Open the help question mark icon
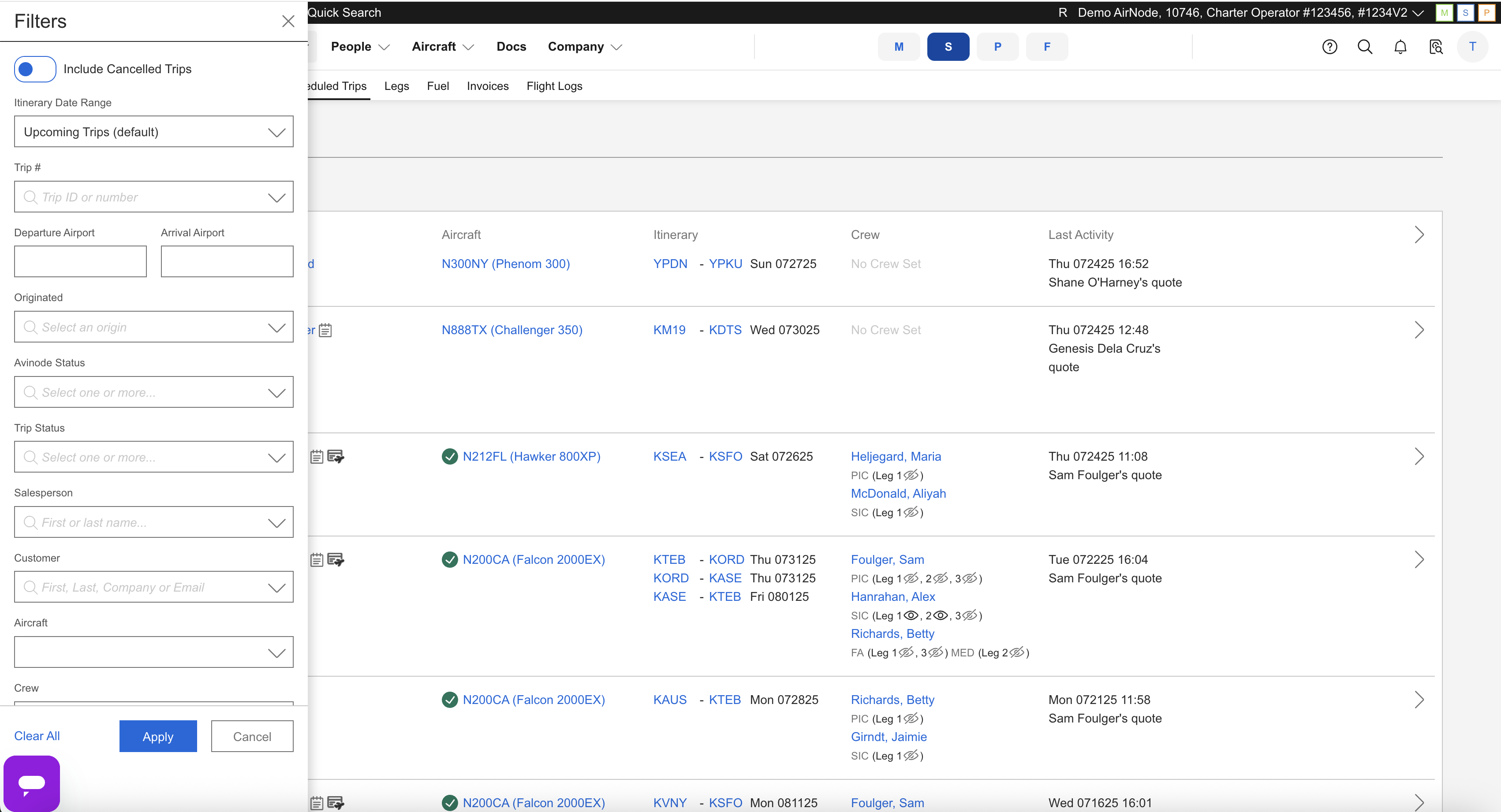Image resolution: width=1501 pixels, height=812 pixels. click(x=1329, y=47)
